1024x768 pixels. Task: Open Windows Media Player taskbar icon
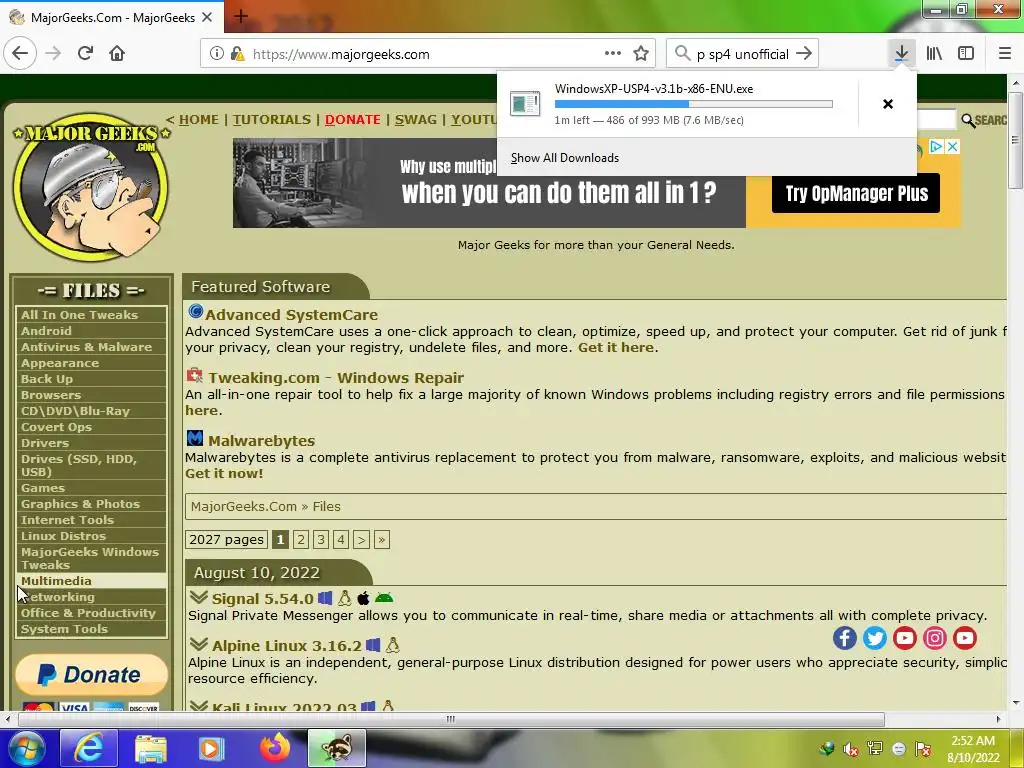(211, 748)
